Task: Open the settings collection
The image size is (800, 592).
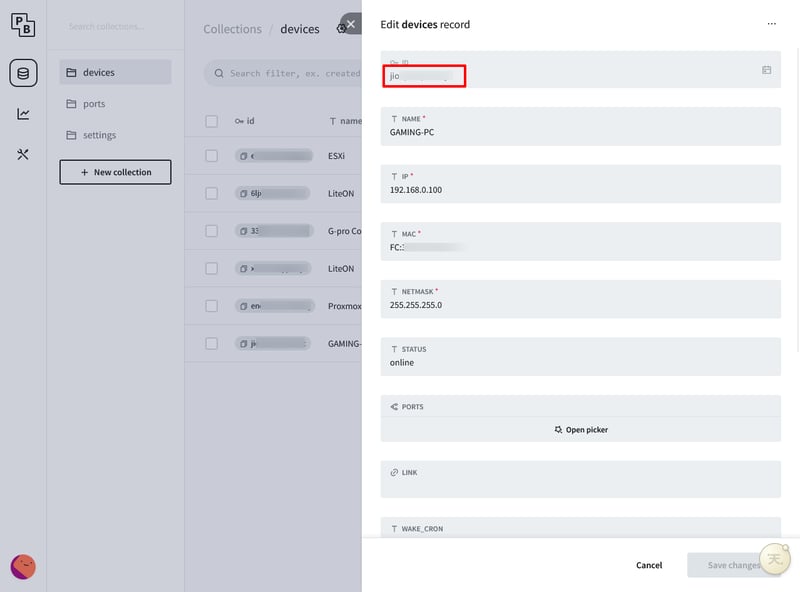Action: tap(99, 135)
